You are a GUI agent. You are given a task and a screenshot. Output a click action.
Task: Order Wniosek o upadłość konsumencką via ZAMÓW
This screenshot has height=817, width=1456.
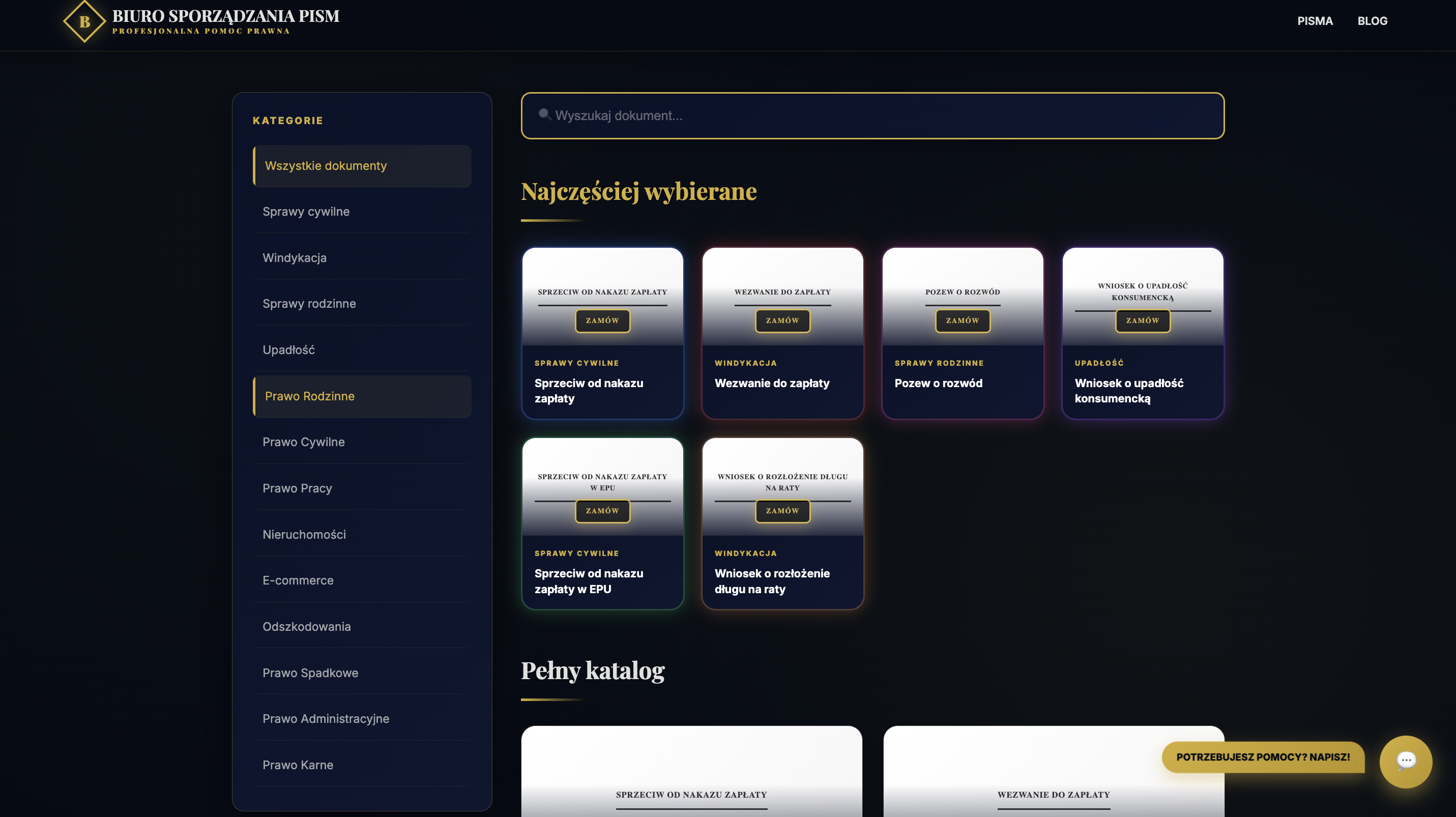point(1142,321)
